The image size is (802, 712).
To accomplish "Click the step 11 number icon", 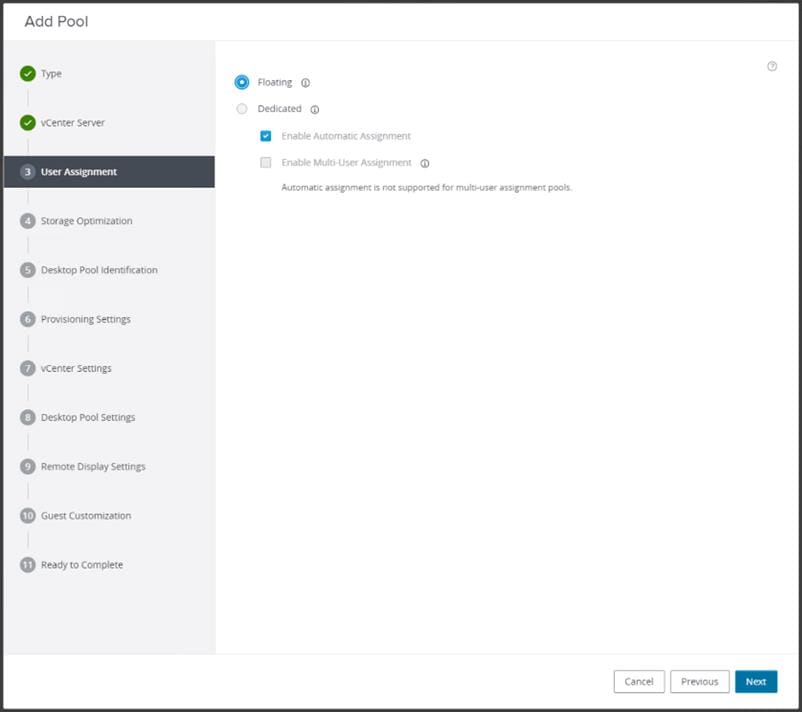I will point(28,565).
